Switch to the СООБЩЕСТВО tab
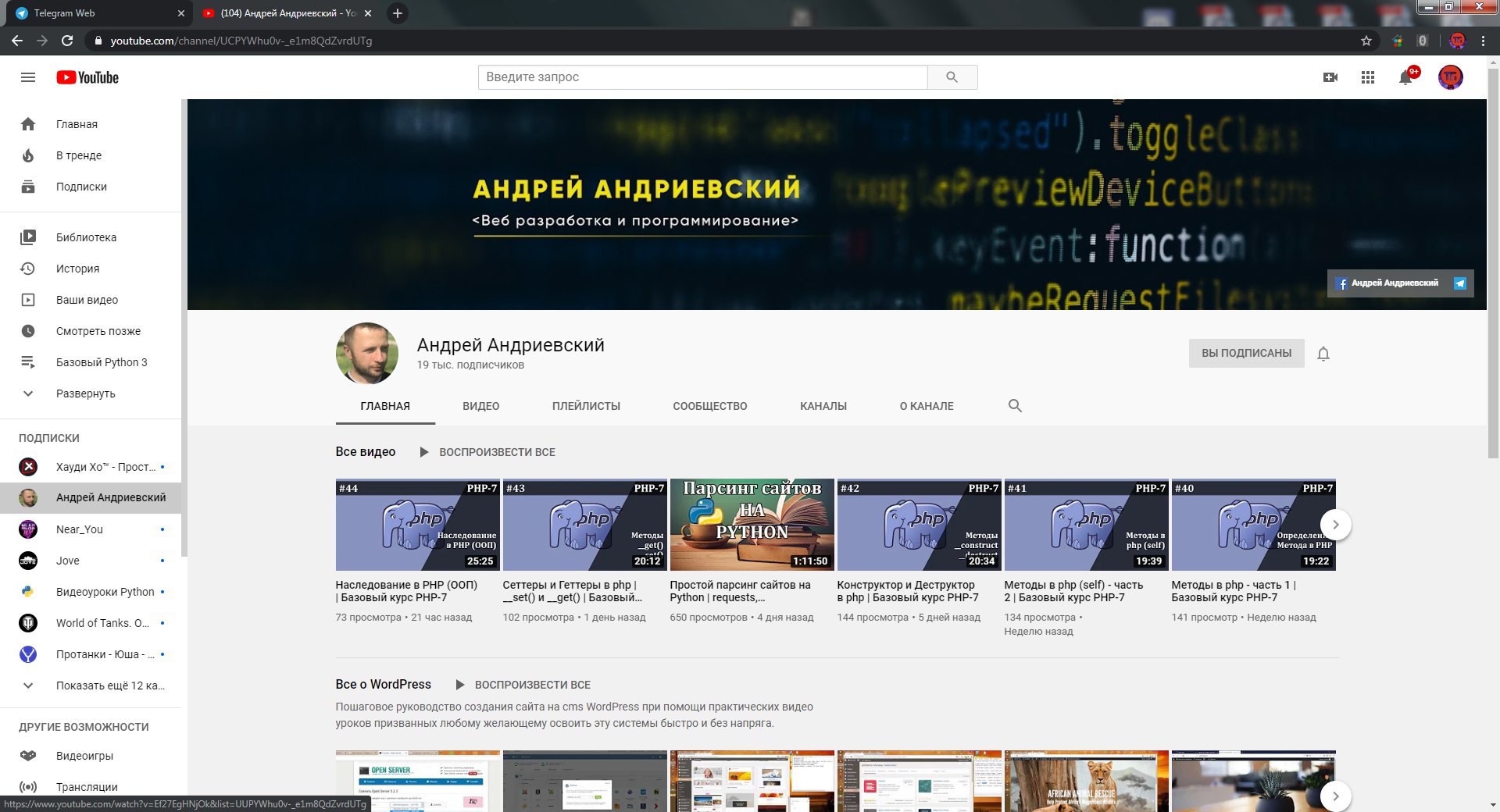Viewport: 1500px width, 812px height. point(710,406)
